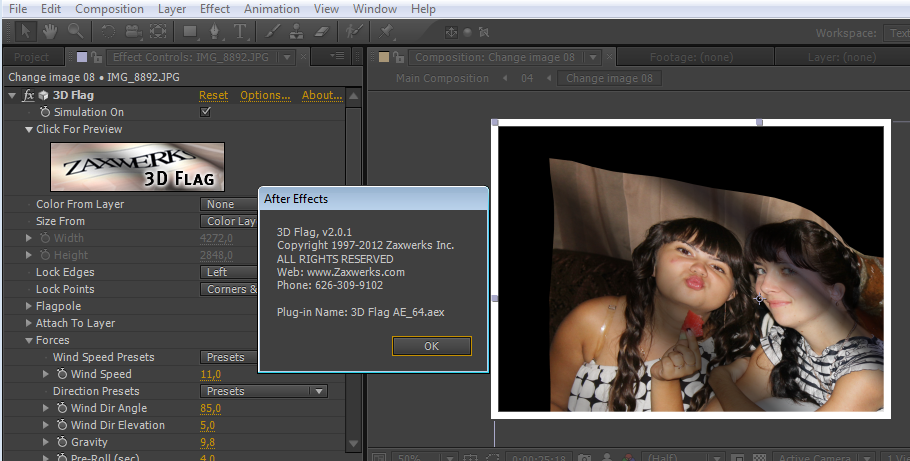Select the Hand tool in toolbar
Image resolution: width=910 pixels, height=461 pixels.
48,33
